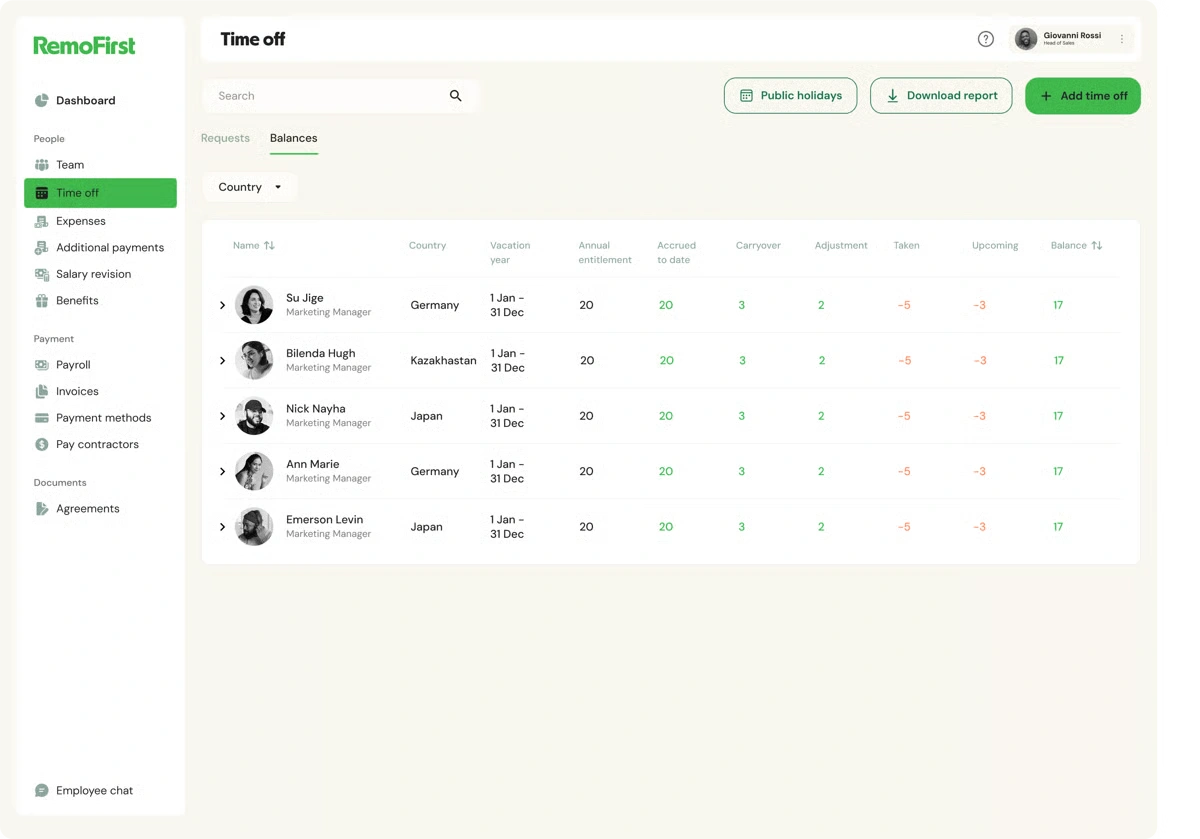Click the Download report button
Image resolution: width=1200 pixels, height=839 pixels.
941,96
